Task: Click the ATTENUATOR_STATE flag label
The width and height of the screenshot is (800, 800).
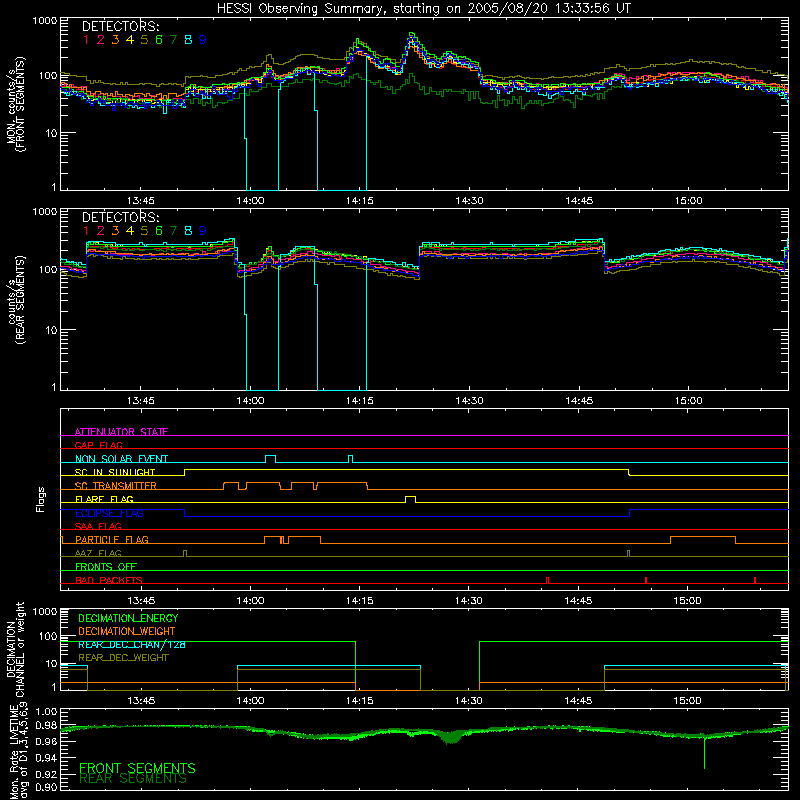Action: click(121, 432)
